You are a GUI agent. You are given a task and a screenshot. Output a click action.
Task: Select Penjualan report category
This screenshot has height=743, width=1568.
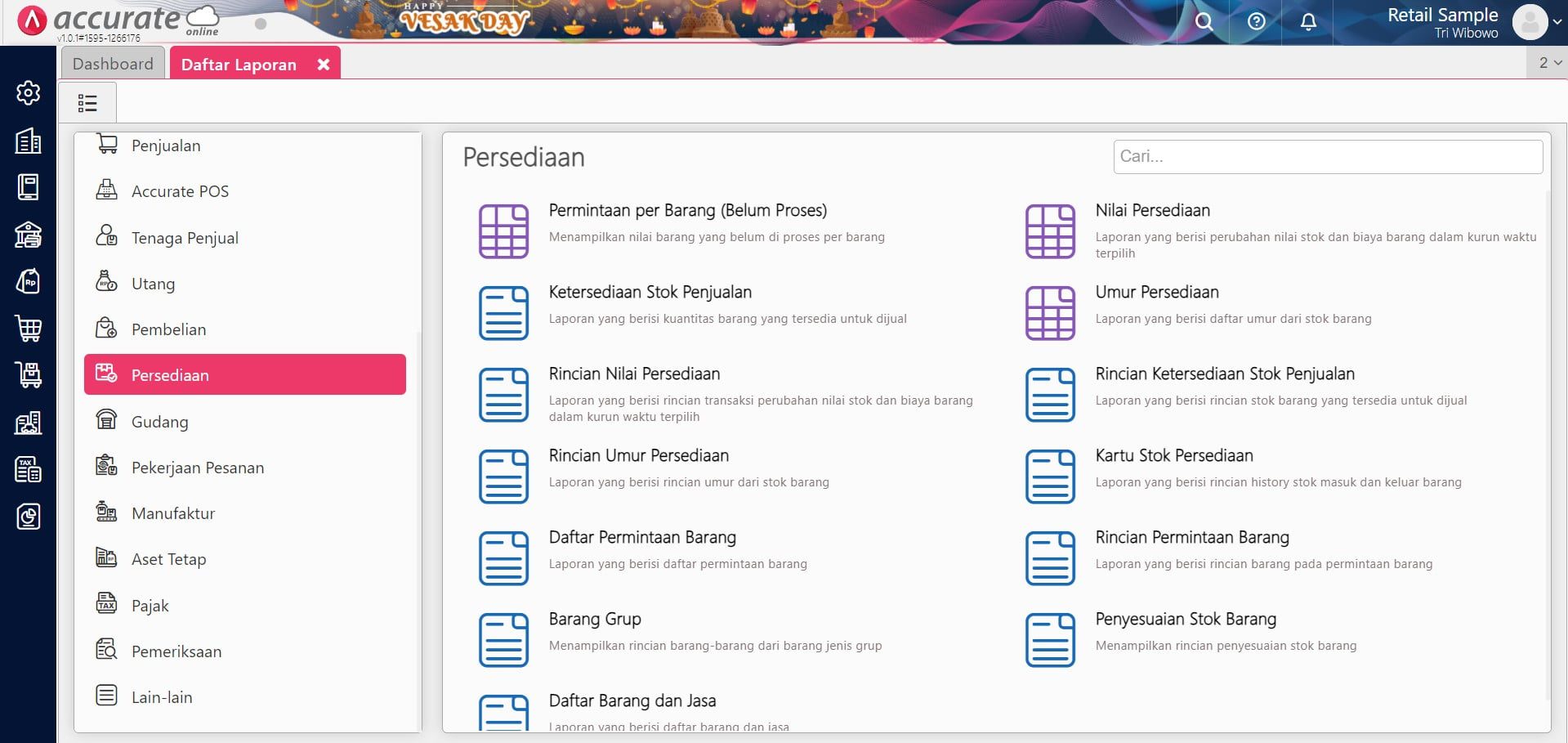[x=166, y=145]
